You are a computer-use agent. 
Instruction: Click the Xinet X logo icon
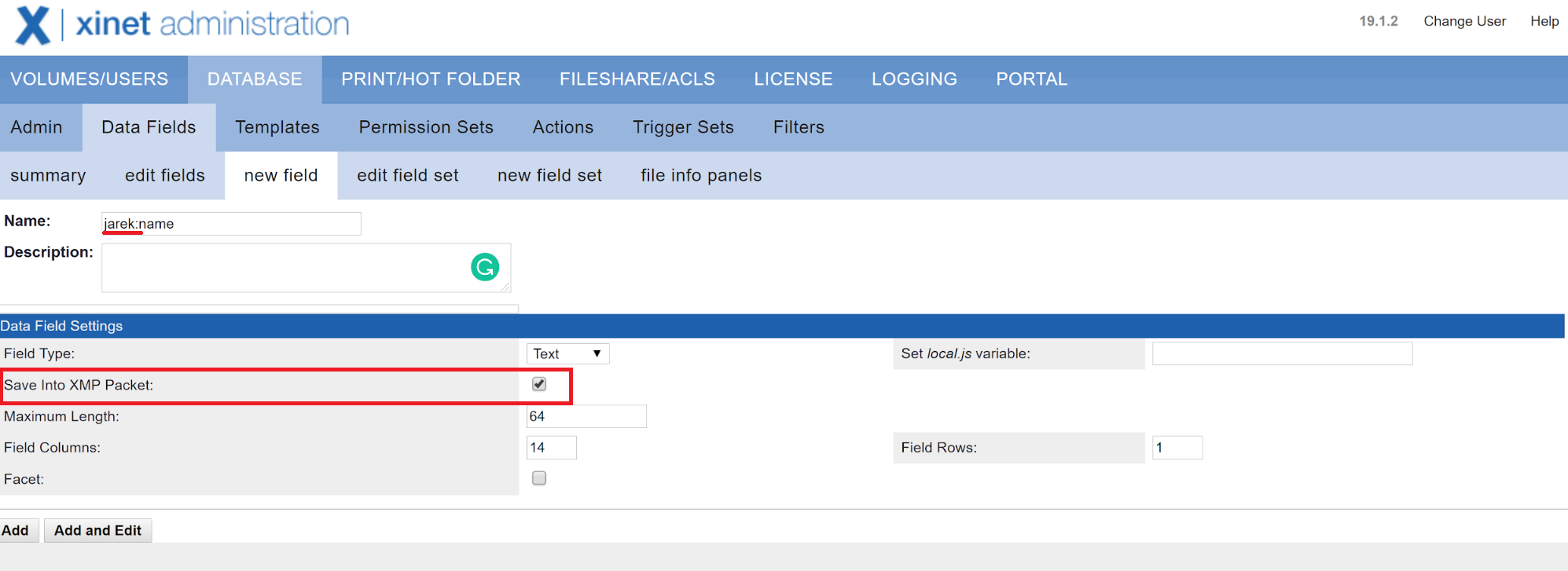coord(33,25)
